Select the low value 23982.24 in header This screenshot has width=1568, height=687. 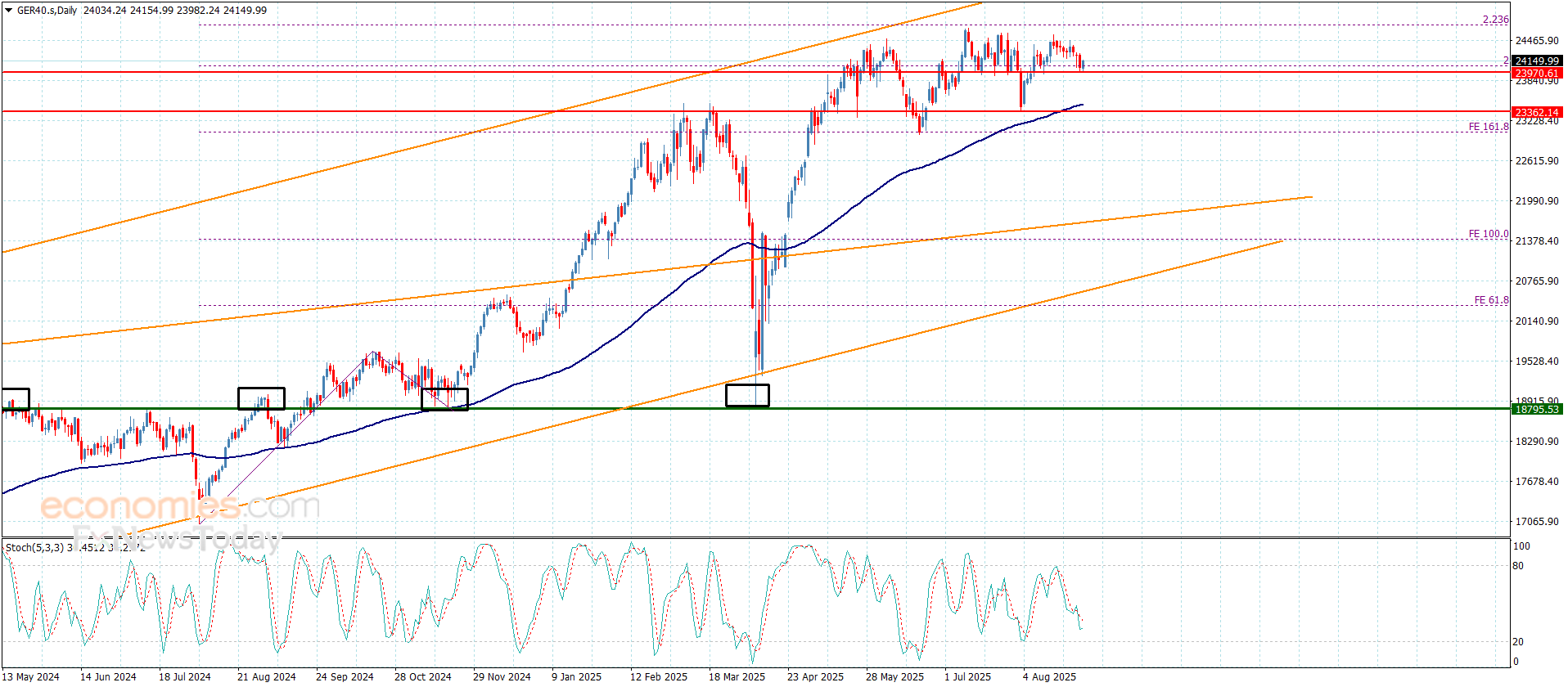click(x=198, y=11)
